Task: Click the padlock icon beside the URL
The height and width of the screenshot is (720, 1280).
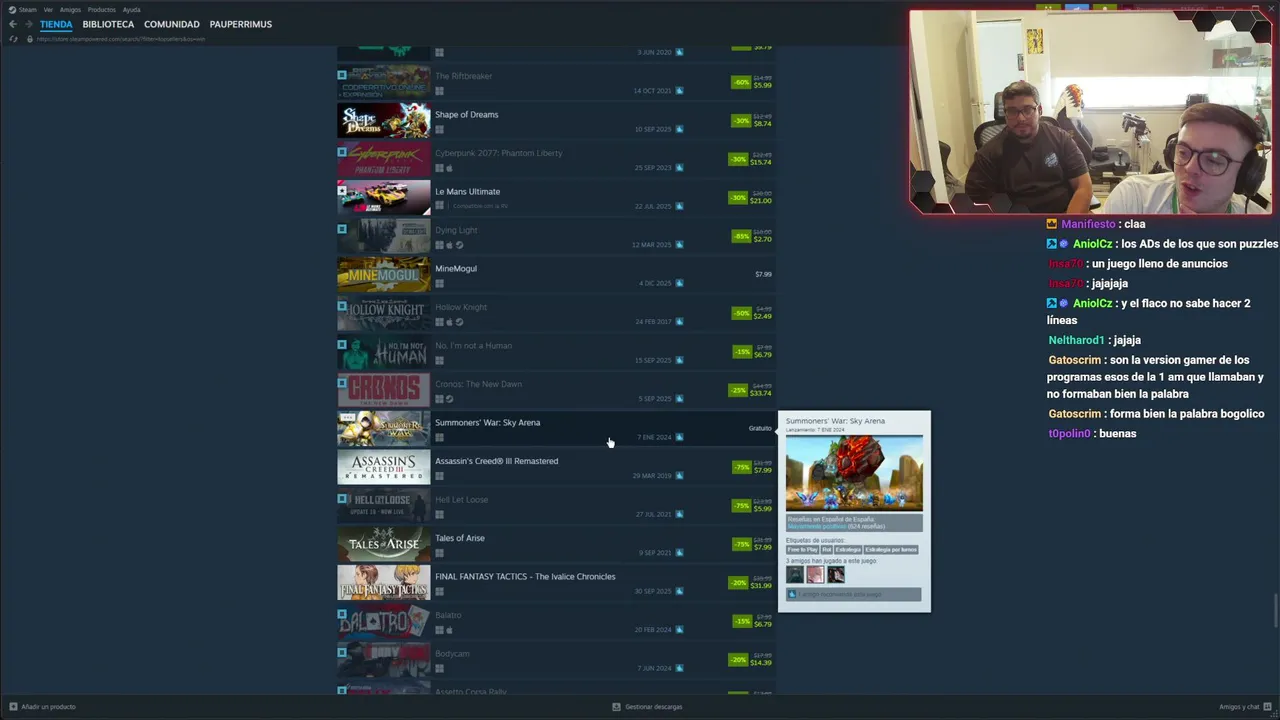Action: click(30, 39)
